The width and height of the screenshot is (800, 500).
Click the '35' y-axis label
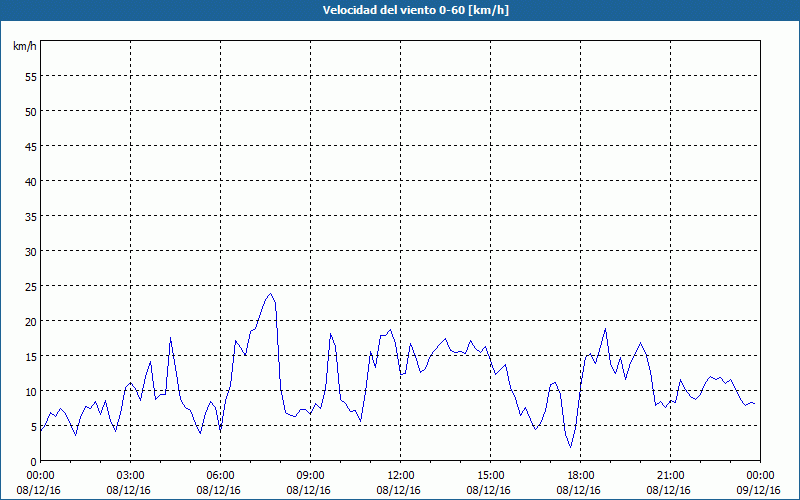31,217
